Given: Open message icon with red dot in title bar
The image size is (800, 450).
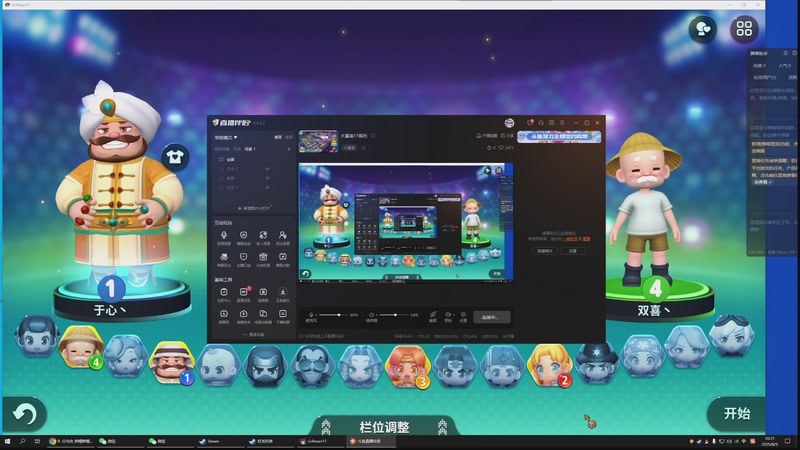Looking at the screenshot, I should (x=530, y=122).
